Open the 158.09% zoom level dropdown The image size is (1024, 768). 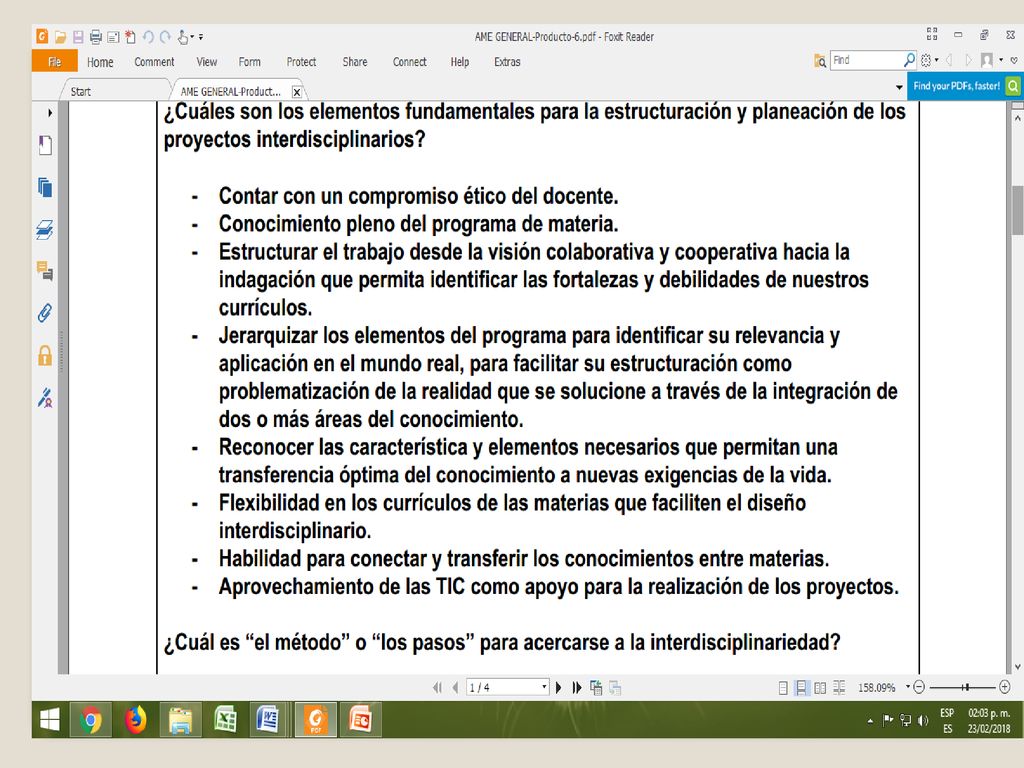pyautogui.click(x=907, y=687)
